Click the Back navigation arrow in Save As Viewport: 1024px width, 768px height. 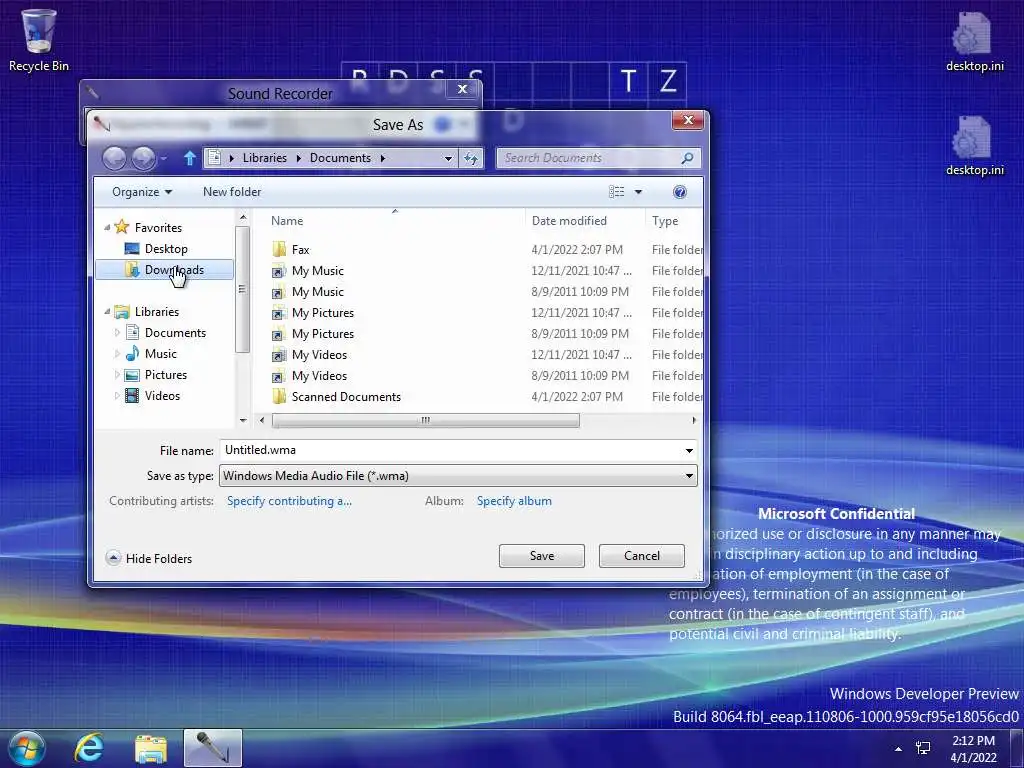(x=114, y=158)
